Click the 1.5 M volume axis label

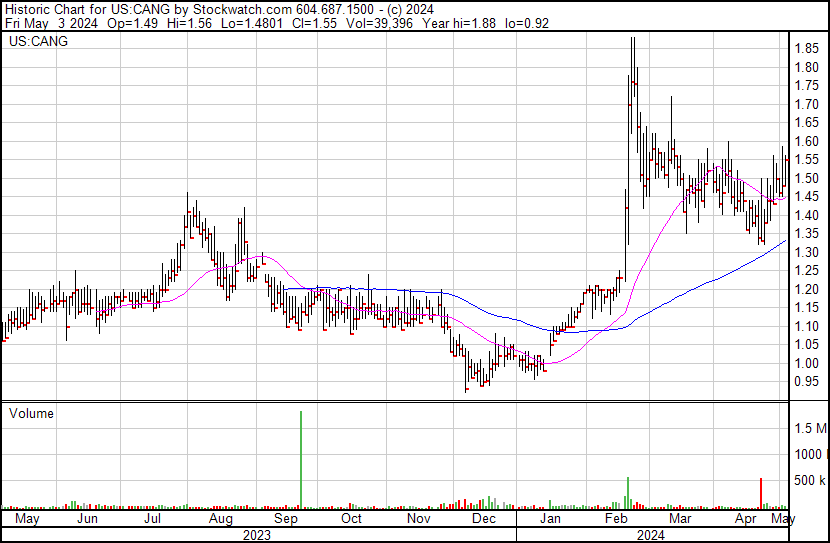coord(811,429)
